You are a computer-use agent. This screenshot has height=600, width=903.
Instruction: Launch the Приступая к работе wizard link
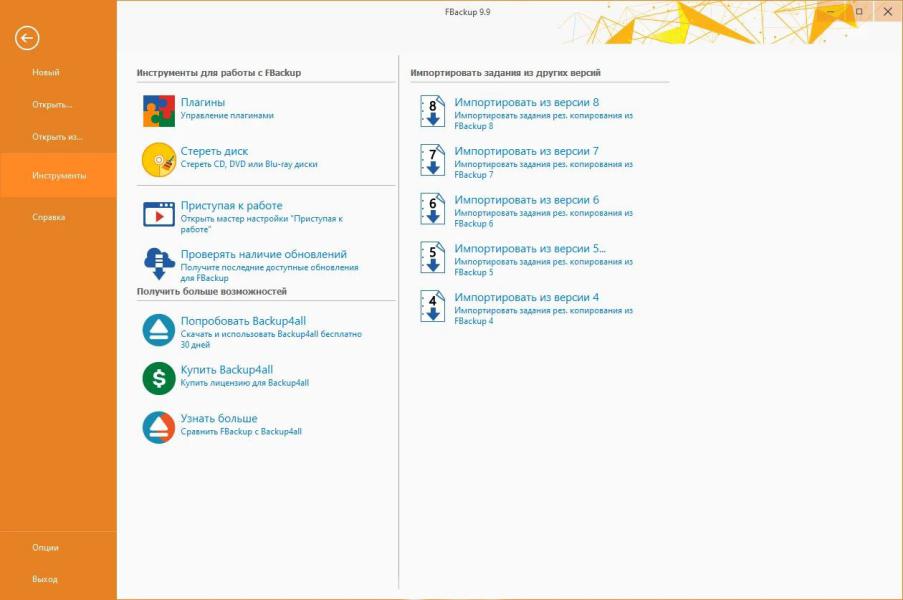(232, 206)
